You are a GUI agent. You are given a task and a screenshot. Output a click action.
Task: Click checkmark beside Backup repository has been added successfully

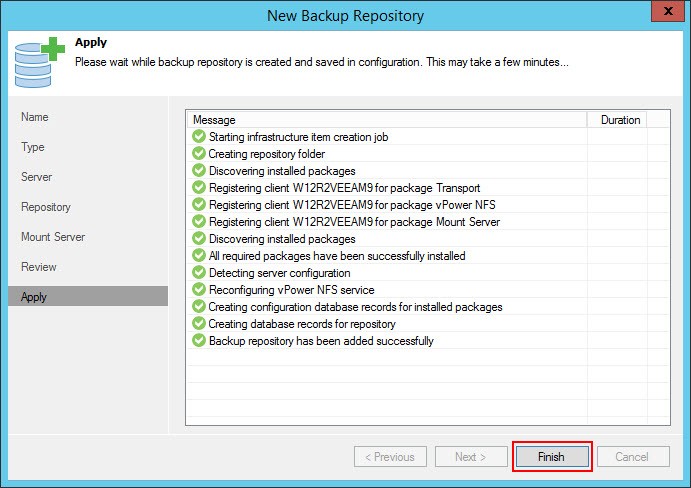pos(199,340)
